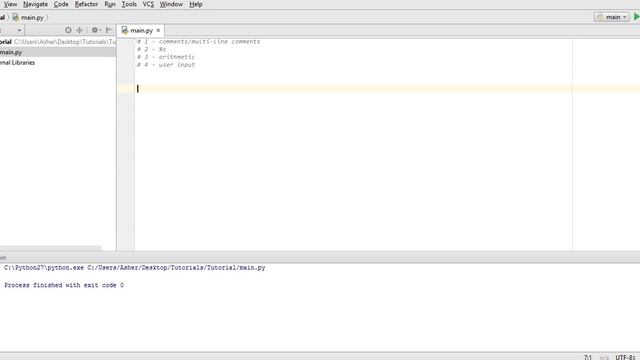The image size is (640, 360).
Task: Open the main run configuration dropdown
Action: click(611, 17)
